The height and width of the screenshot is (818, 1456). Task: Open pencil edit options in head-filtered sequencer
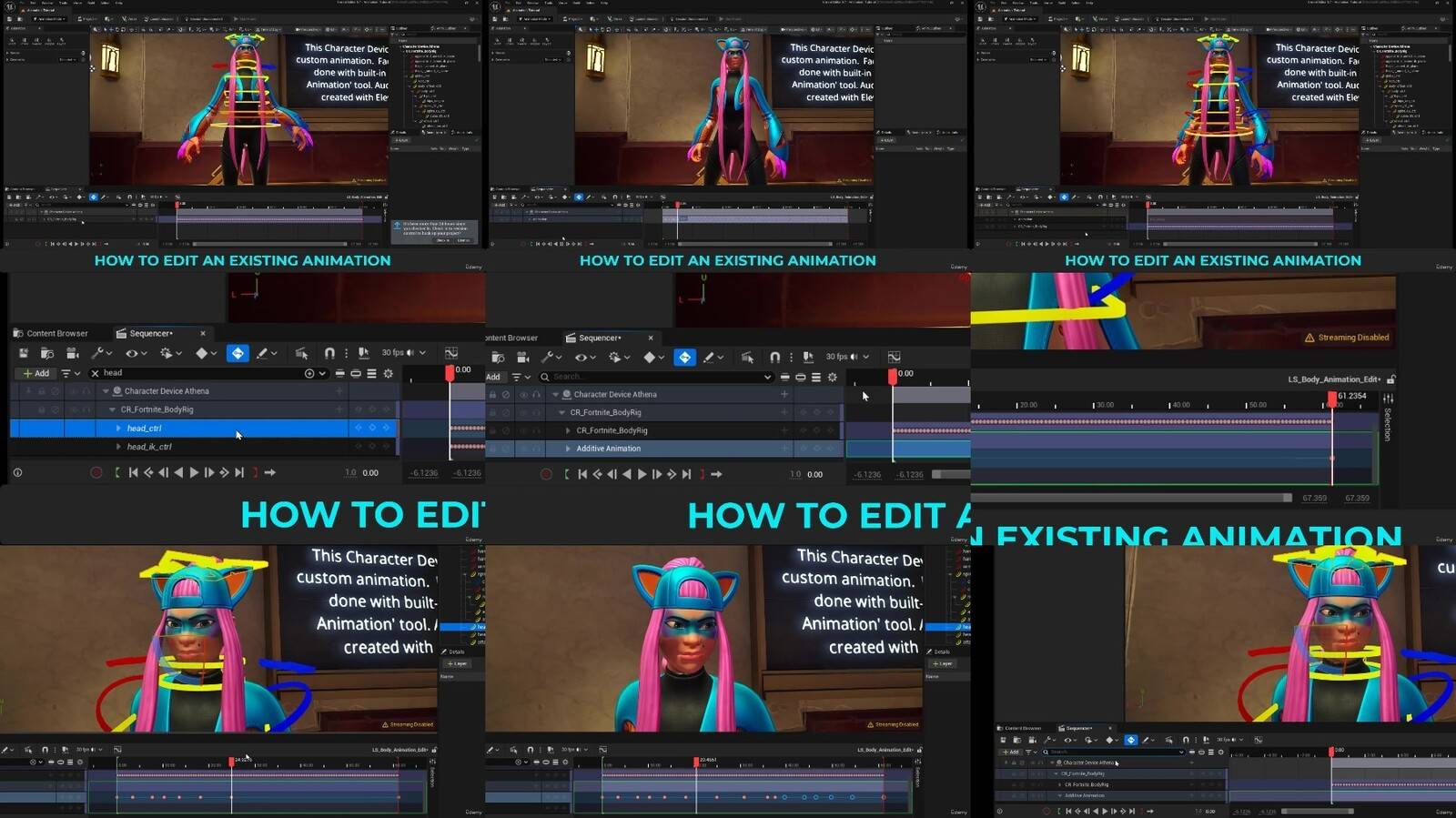coord(266,353)
